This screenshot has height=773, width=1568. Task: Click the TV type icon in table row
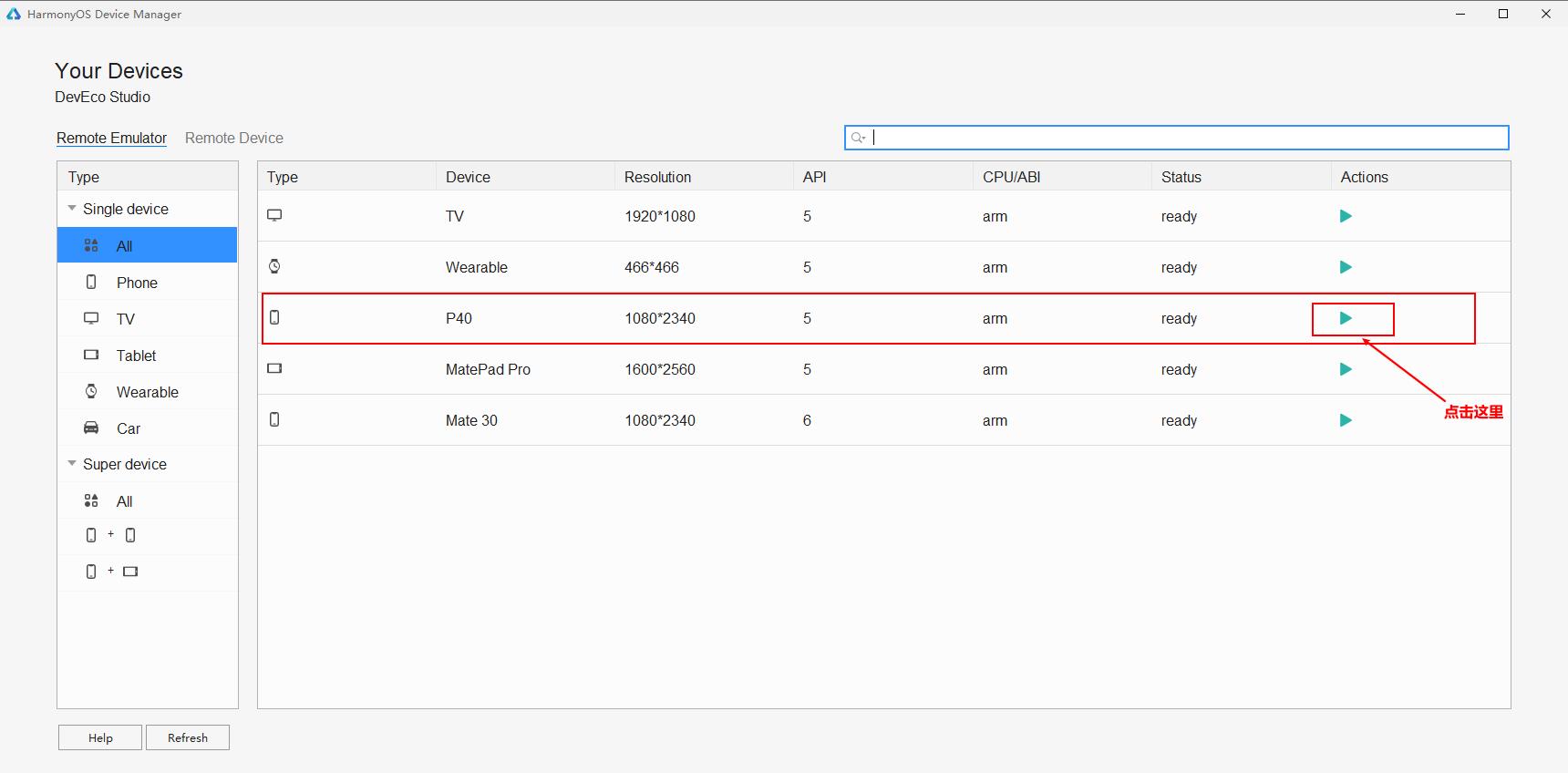coord(274,215)
